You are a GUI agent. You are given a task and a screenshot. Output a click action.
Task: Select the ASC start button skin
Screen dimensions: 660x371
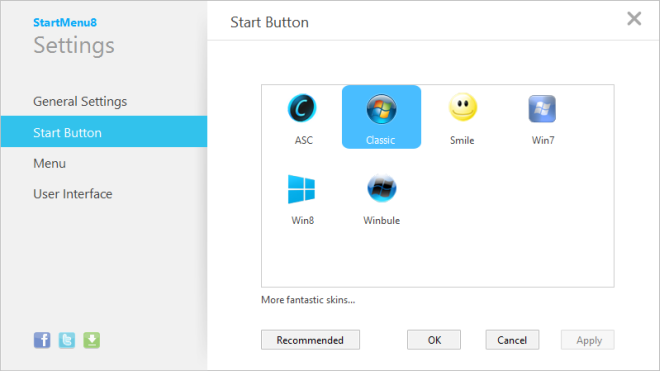coord(302,118)
